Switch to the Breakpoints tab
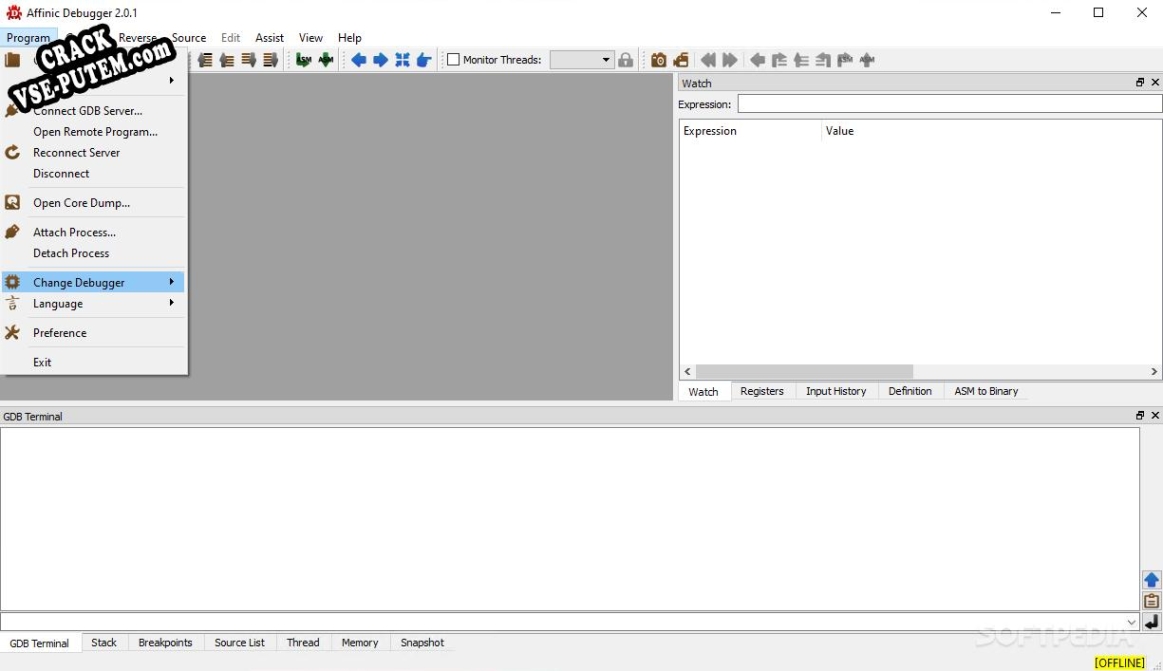Viewport: 1163px width, 671px height. click(165, 643)
